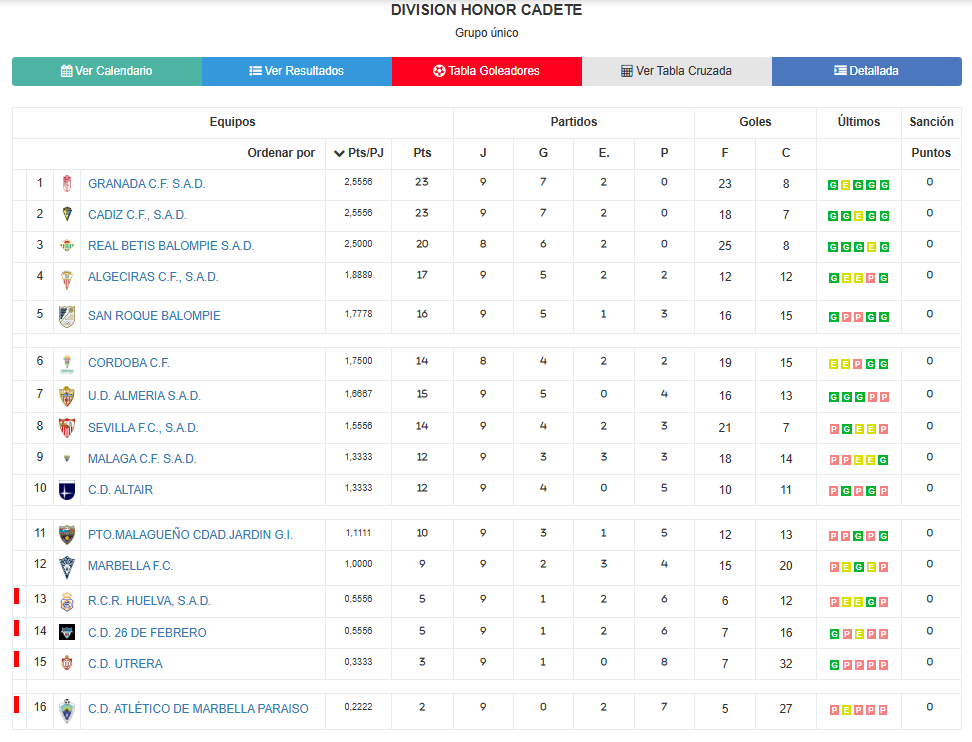Viewport: 972px width, 742px height.
Task: Click Atlético de Marbella Paraiso crest icon
Action: (67, 710)
